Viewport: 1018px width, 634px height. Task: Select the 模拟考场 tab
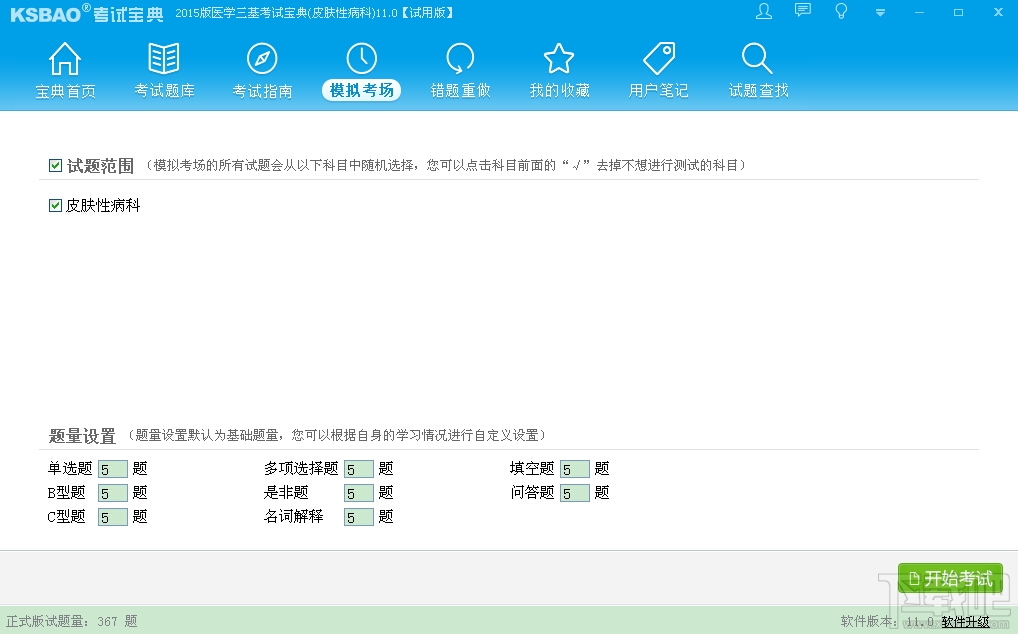(x=362, y=71)
